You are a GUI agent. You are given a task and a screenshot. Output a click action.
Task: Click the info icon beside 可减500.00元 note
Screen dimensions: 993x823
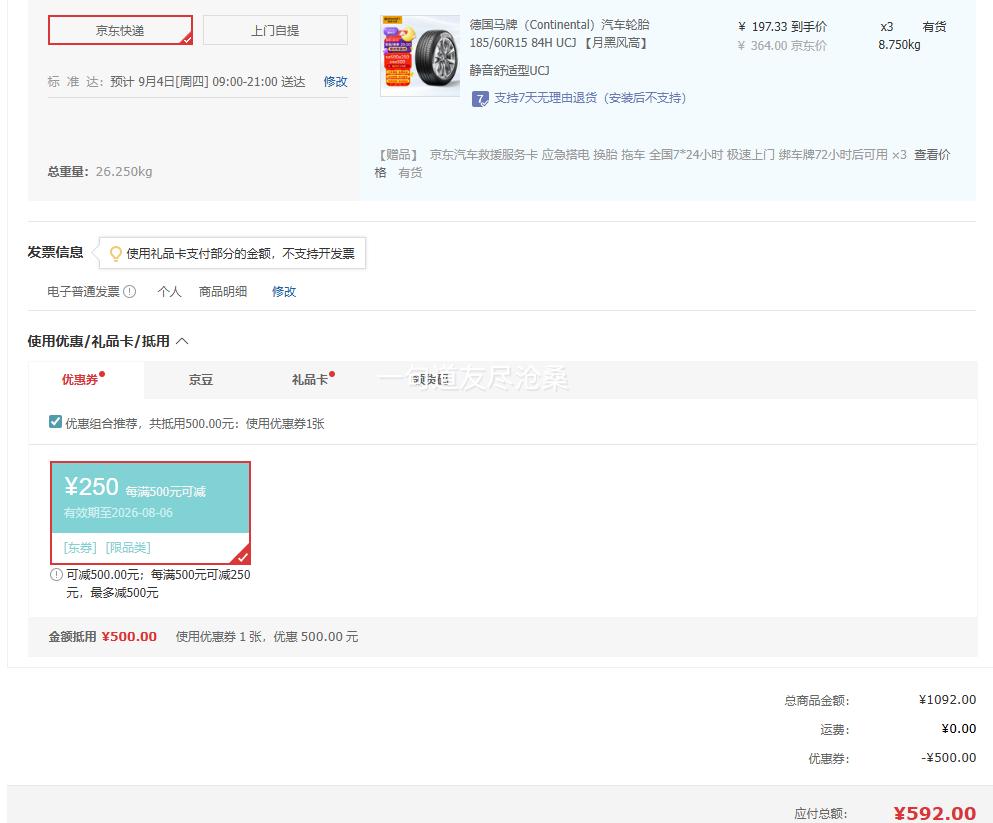point(56,575)
